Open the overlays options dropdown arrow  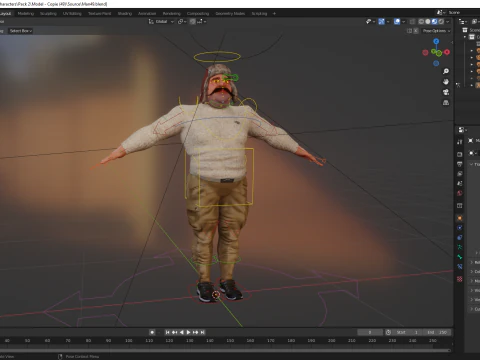(x=403, y=21)
